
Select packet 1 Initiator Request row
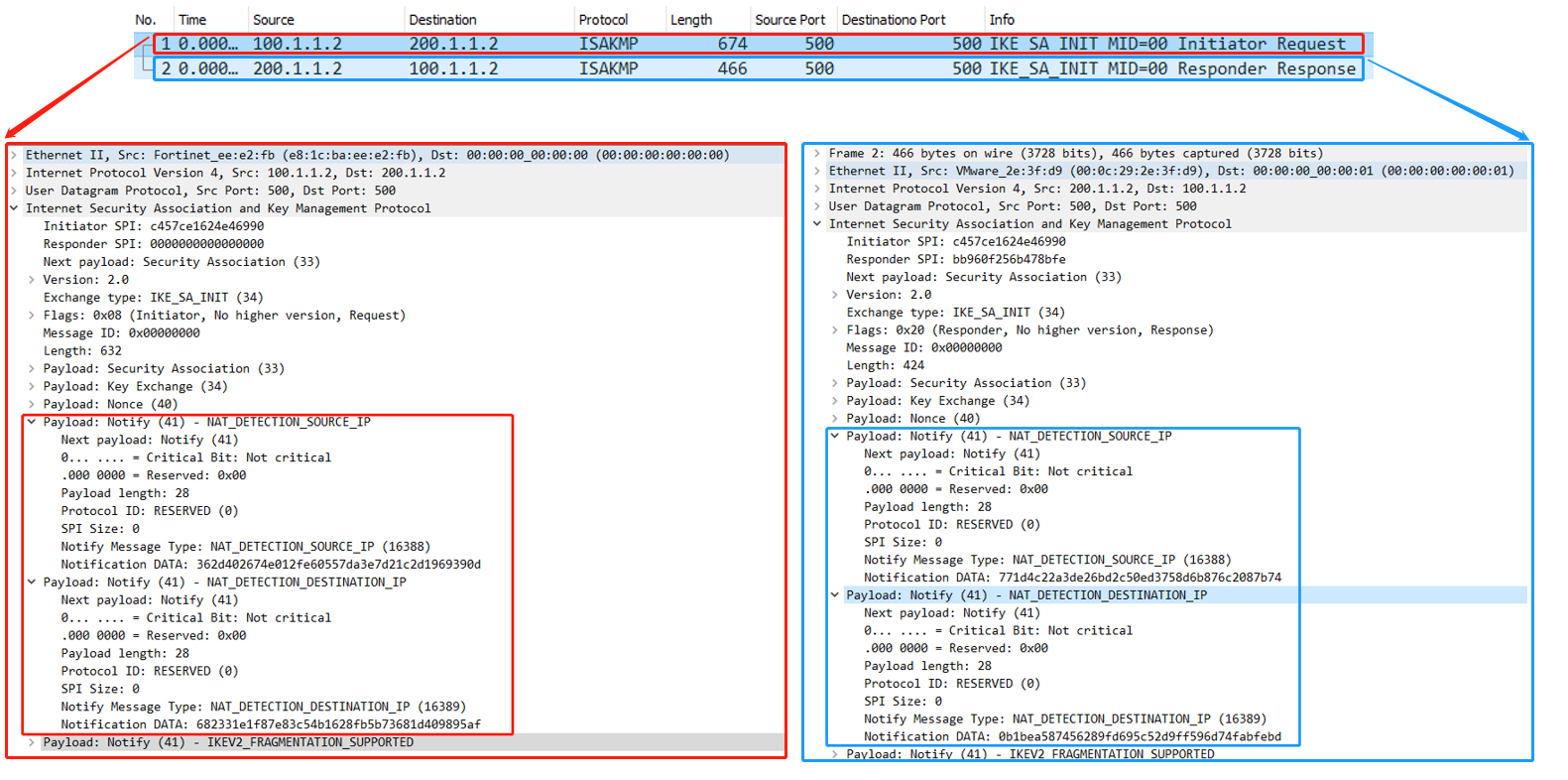point(754,44)
